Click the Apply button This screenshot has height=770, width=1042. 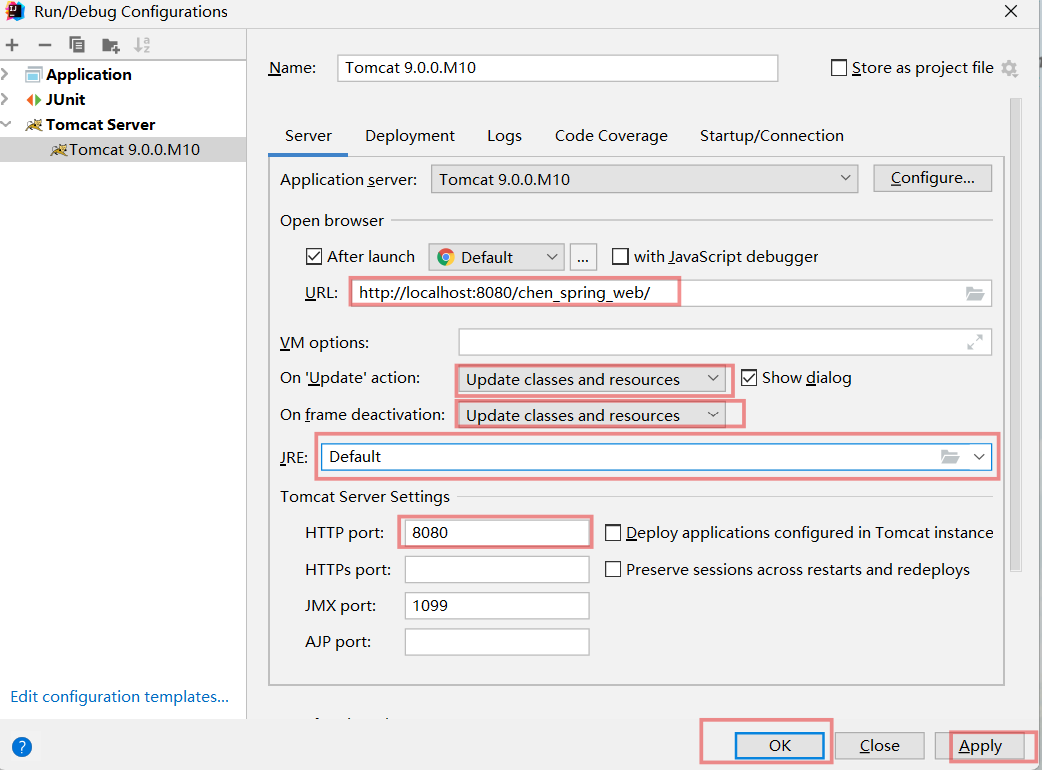pyautogui.click(x=980, y=745)
